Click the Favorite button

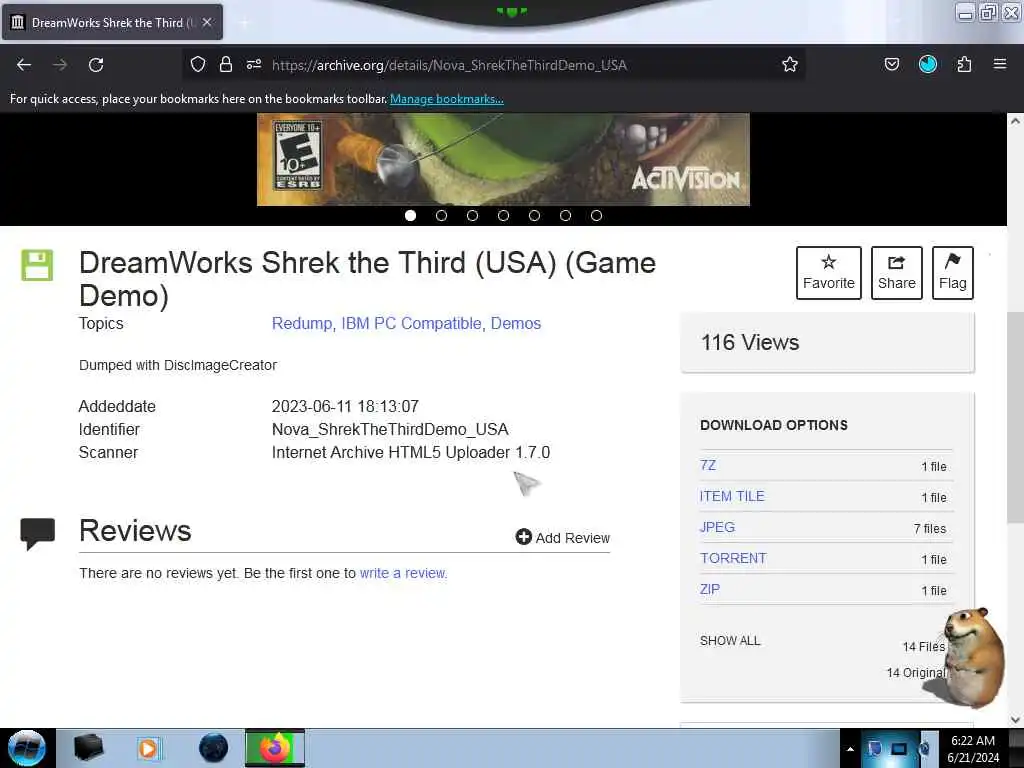pyautogui.click(x=829, y=273)
